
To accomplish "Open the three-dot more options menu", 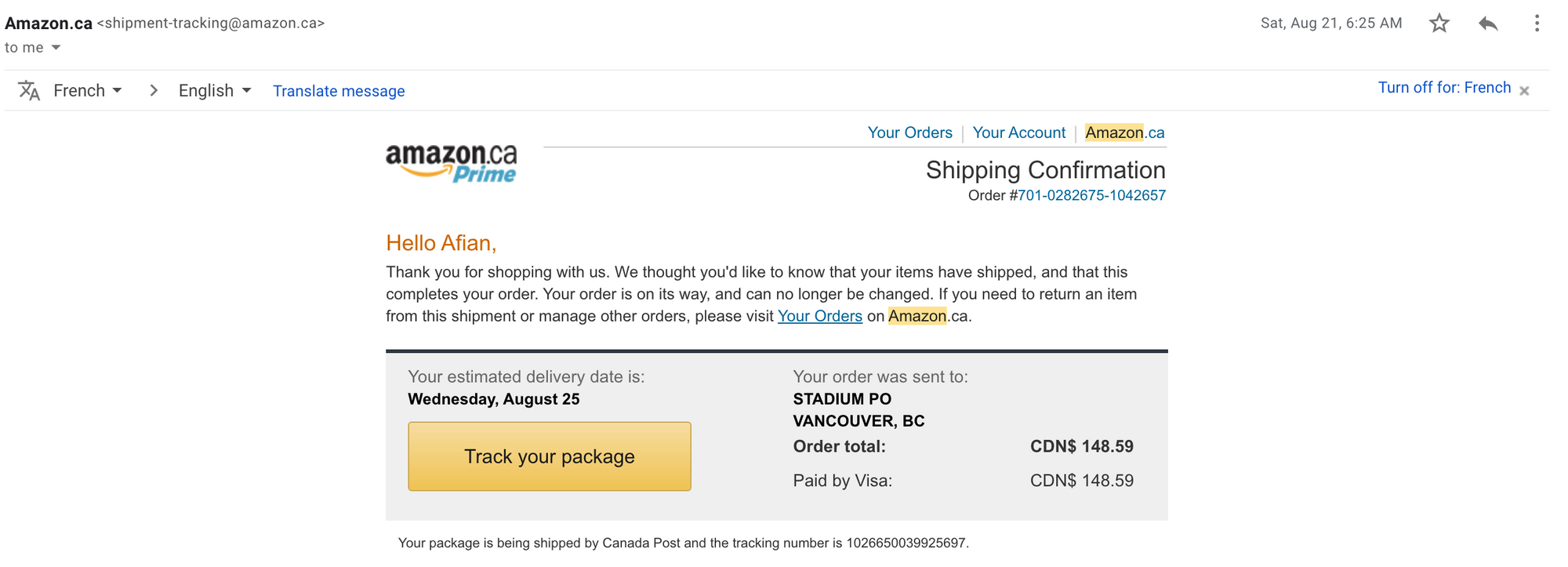I will coord(1536,23).
